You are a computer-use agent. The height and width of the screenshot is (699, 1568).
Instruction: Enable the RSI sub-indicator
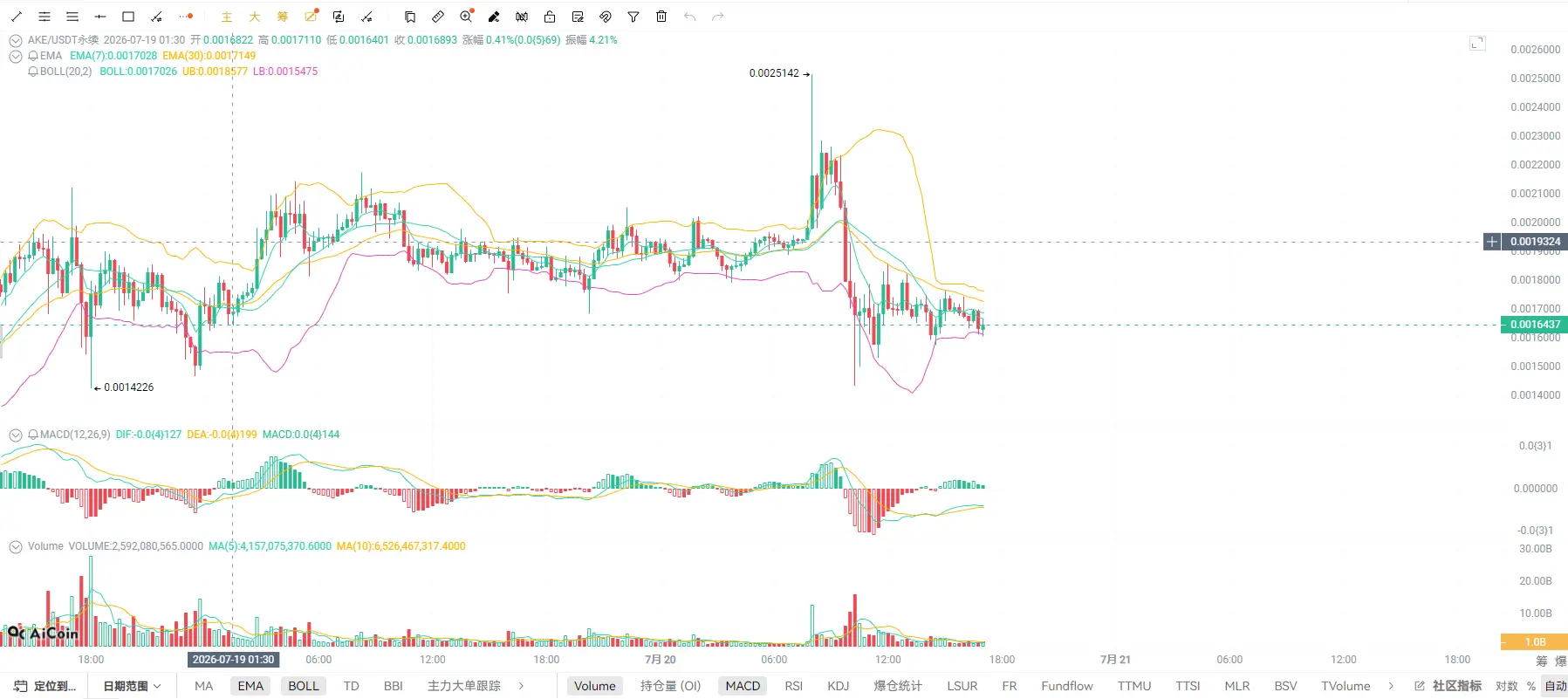(x=793, y=686)
